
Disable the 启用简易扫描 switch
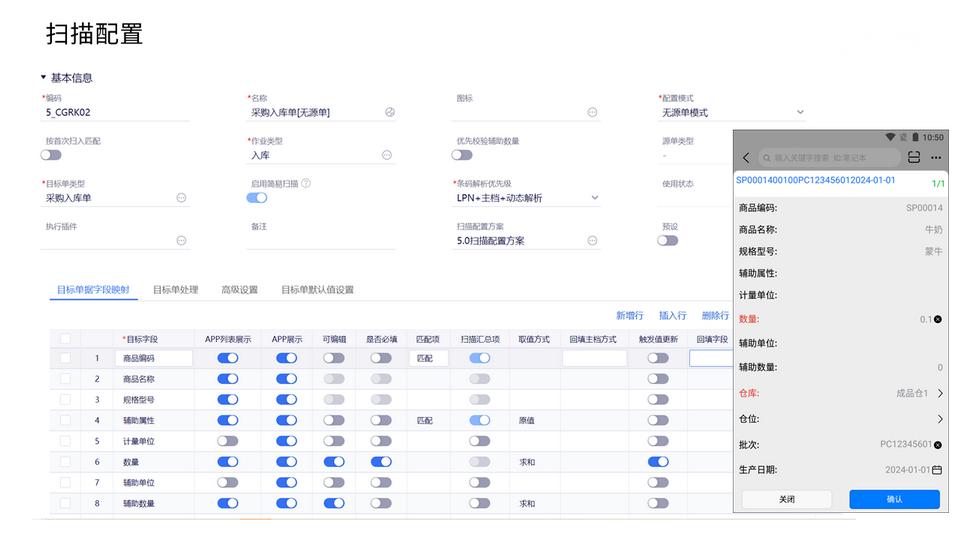pos(257,198)
